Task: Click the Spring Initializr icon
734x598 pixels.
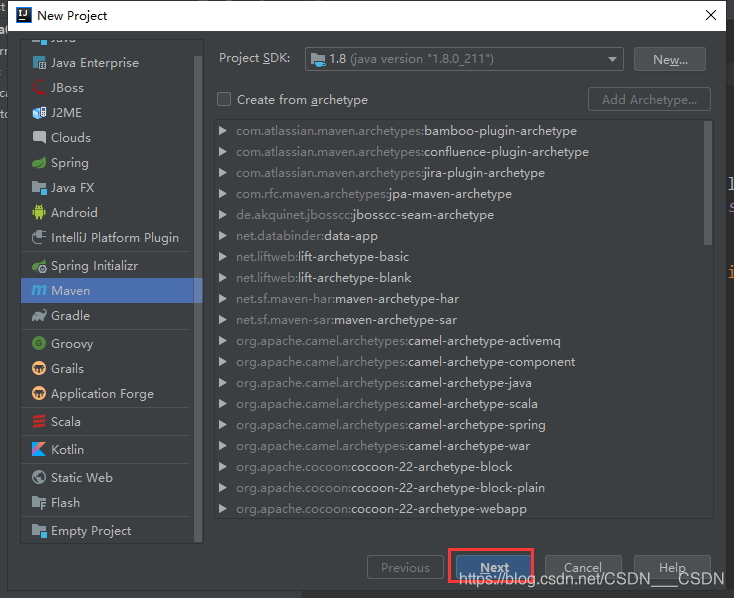Action: 39,266
